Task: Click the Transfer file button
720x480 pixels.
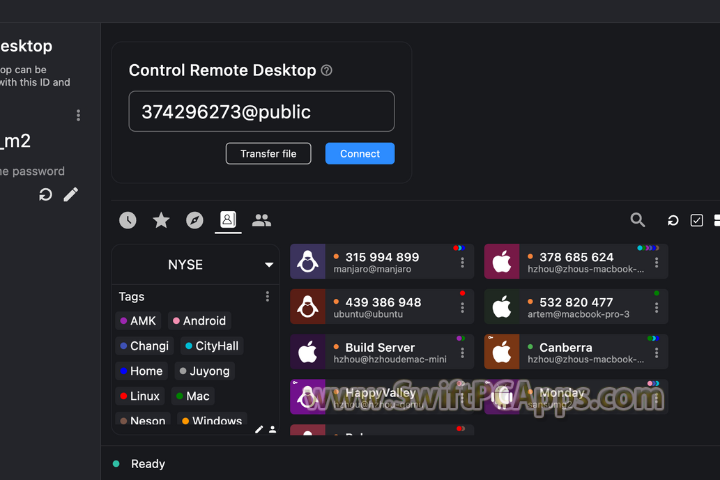Action: (x=268, y=153)
